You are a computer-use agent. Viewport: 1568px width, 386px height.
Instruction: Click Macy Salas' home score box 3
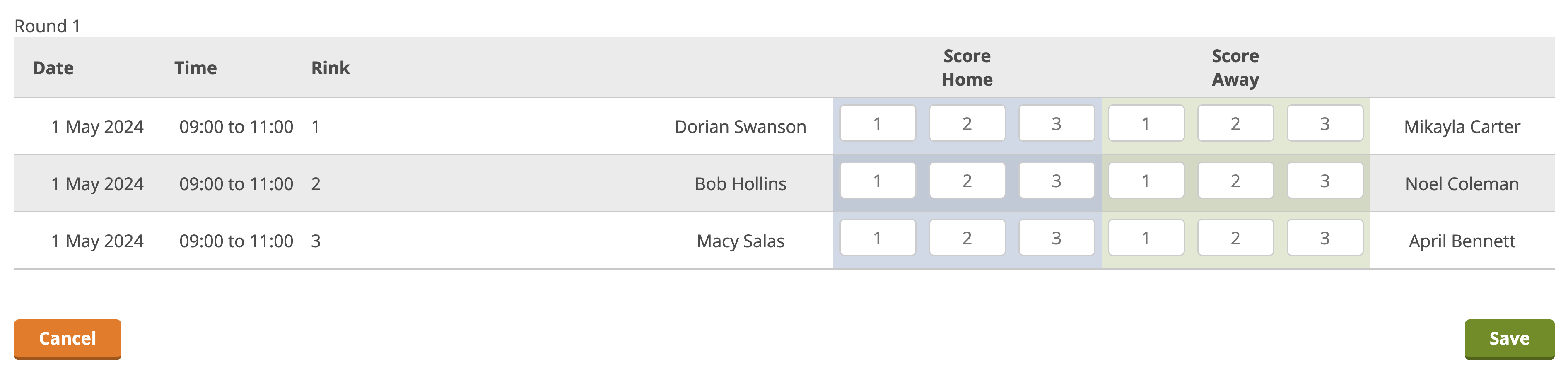coord(1057,238)
